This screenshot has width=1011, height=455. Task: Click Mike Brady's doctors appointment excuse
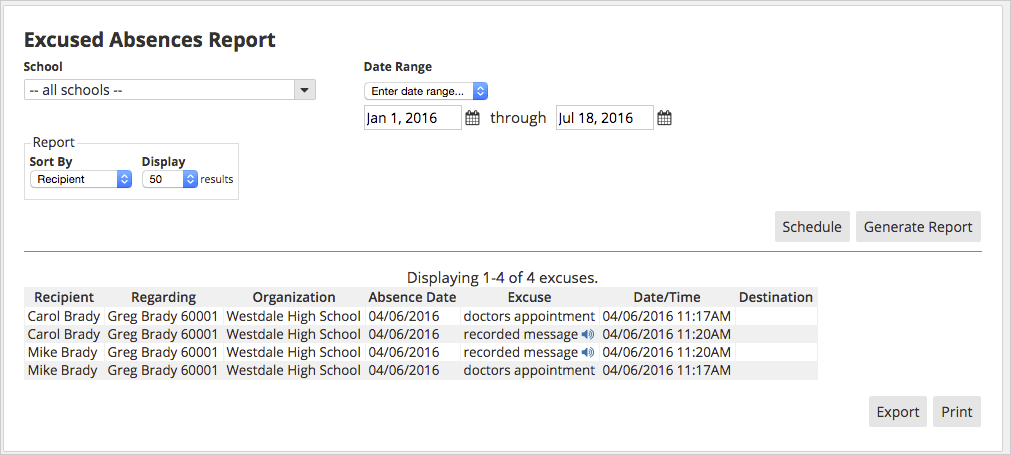(x=529, y=371)
